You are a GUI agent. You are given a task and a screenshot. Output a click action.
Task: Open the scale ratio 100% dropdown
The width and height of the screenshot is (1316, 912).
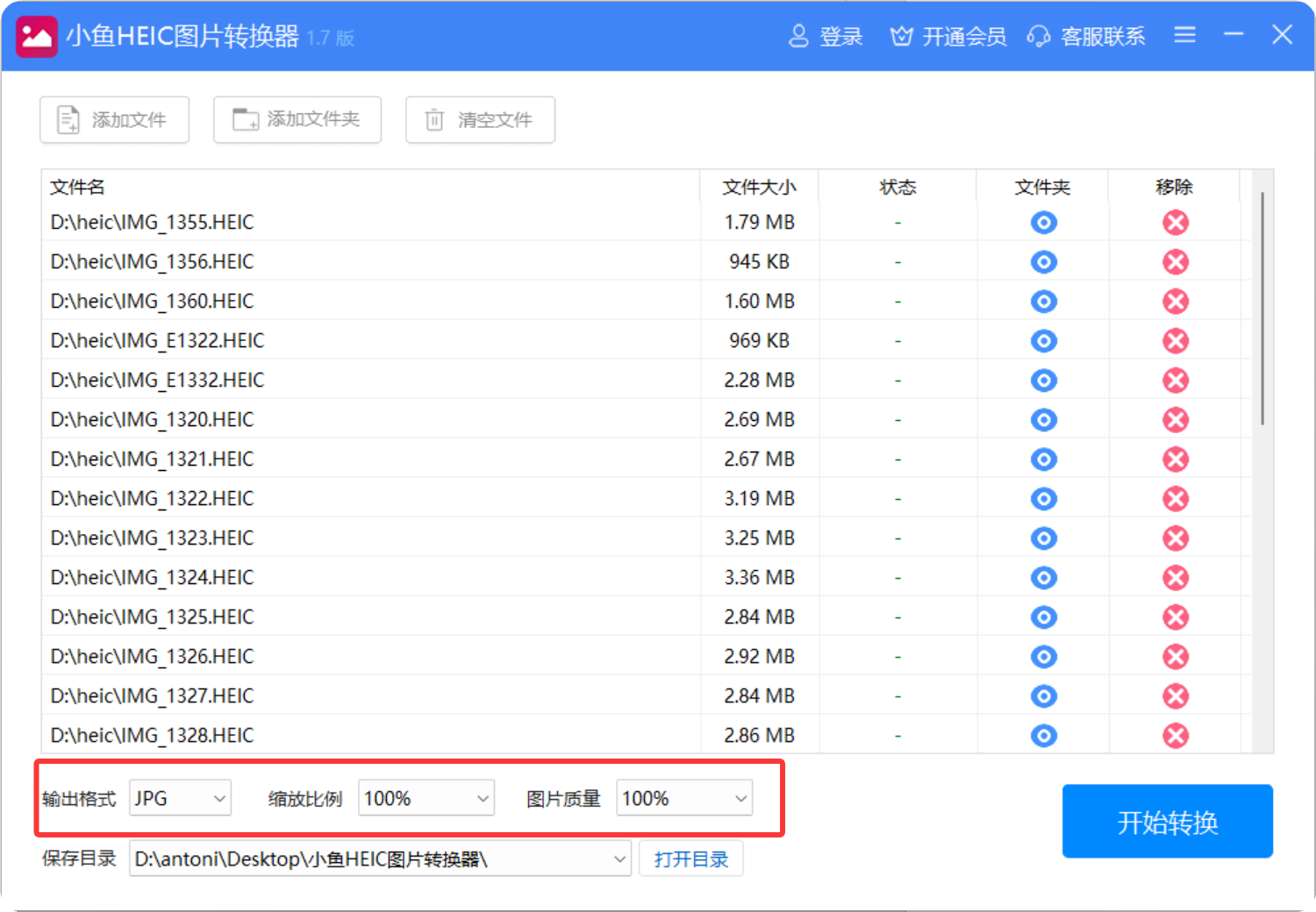[426, 798]
